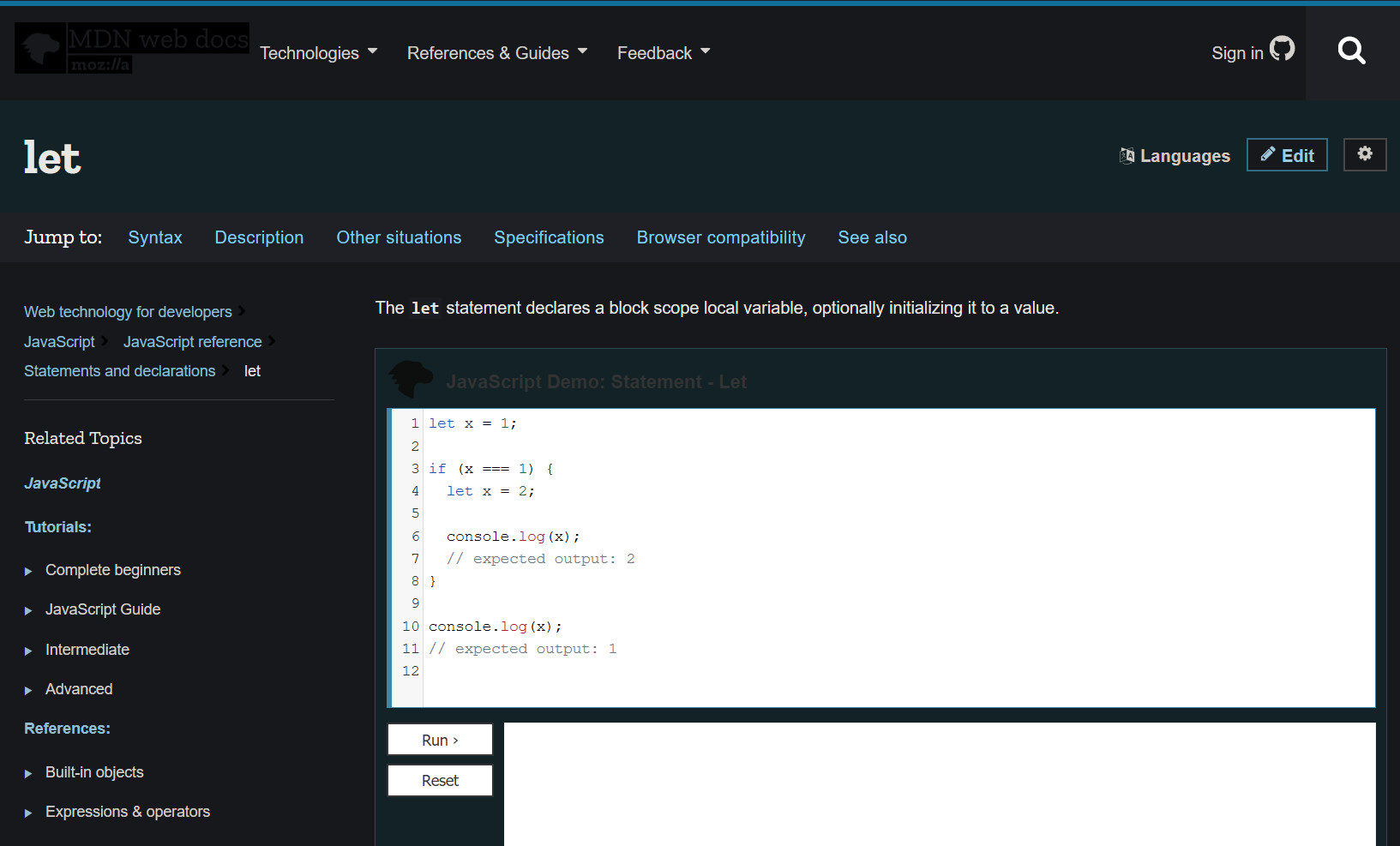This screenshot has width=1400, height=846.
Task: Jump to the Syntax section
Action: (x=155, y=237)
